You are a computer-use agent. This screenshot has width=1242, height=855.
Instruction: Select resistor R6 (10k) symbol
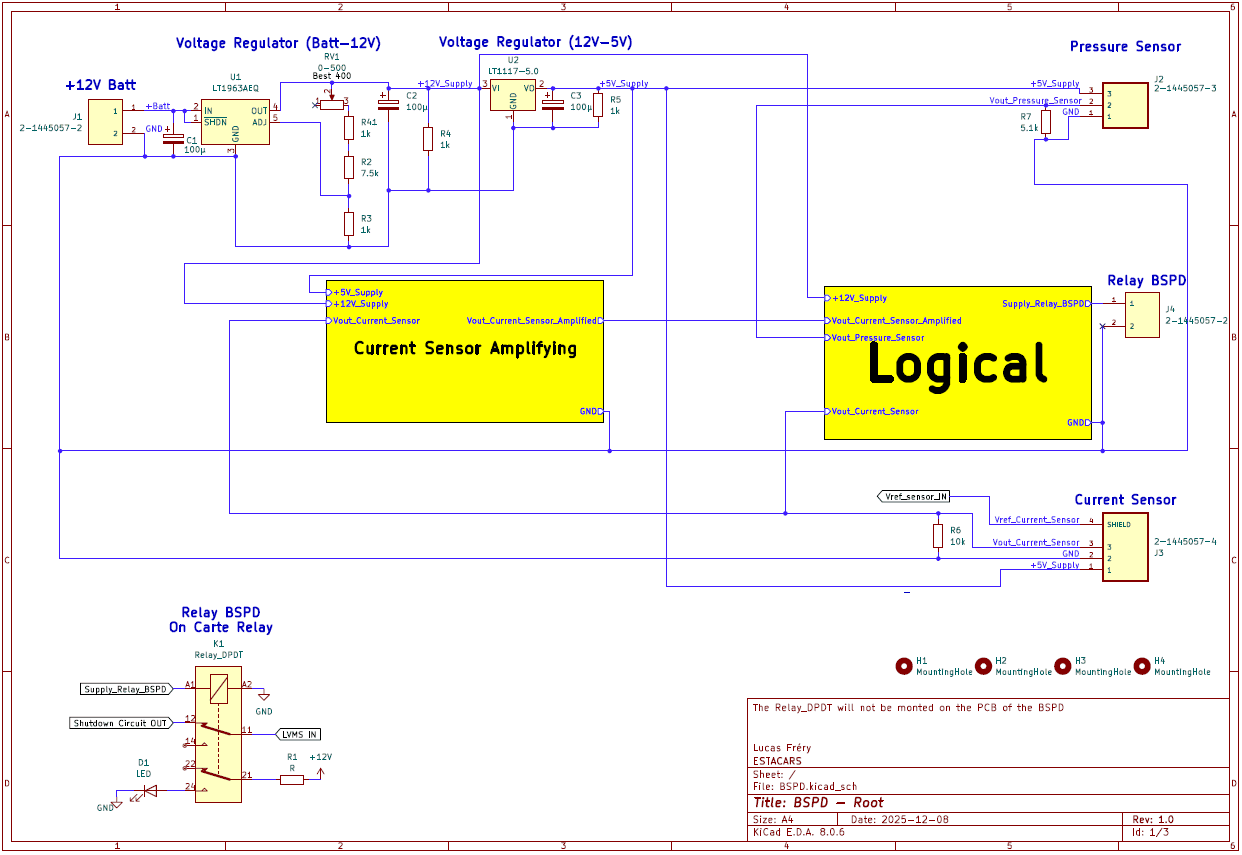click(x=938, y=536)
